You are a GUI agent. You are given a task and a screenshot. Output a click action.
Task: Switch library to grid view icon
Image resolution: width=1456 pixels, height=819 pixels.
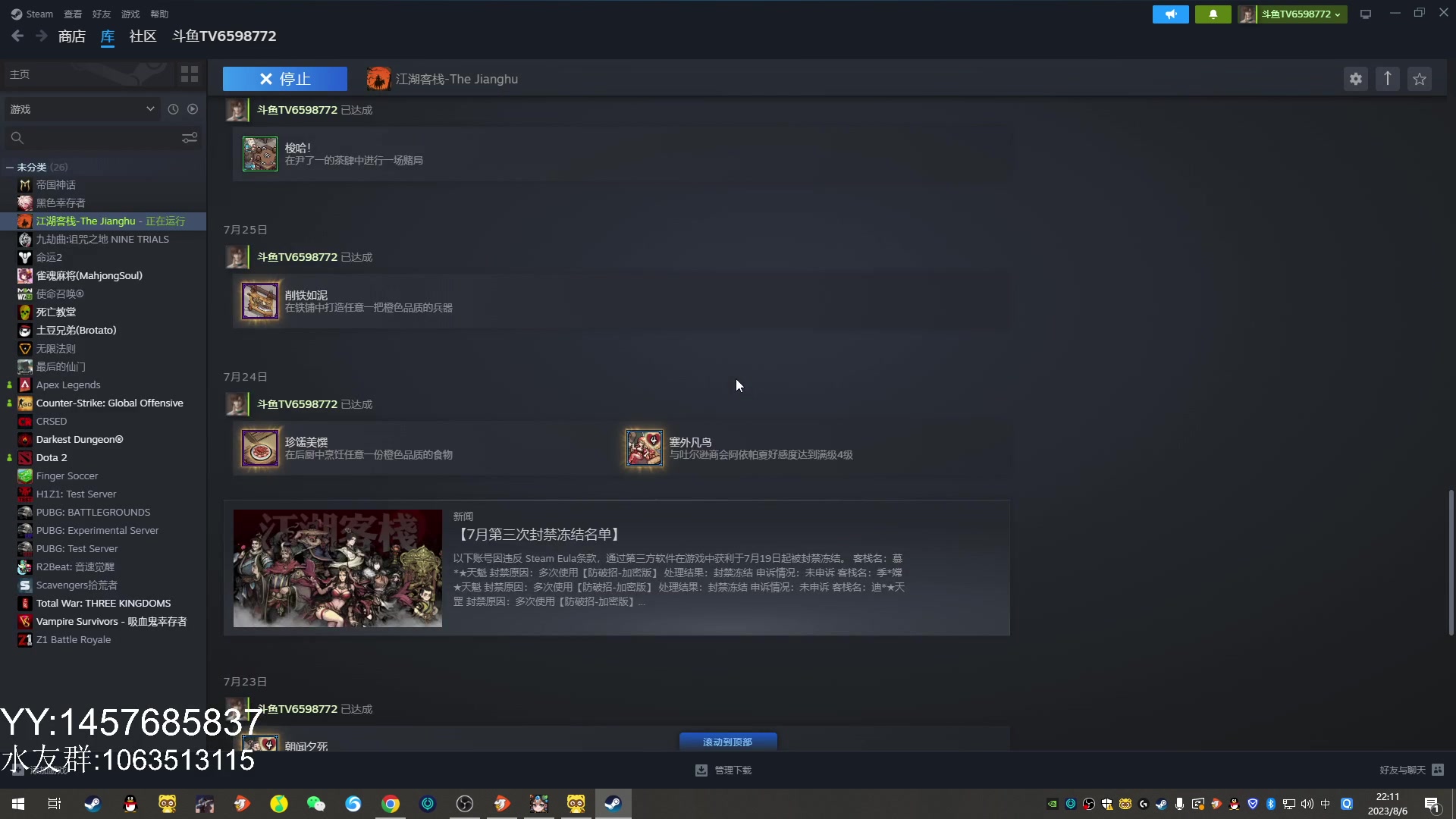(x=190, y=74)
